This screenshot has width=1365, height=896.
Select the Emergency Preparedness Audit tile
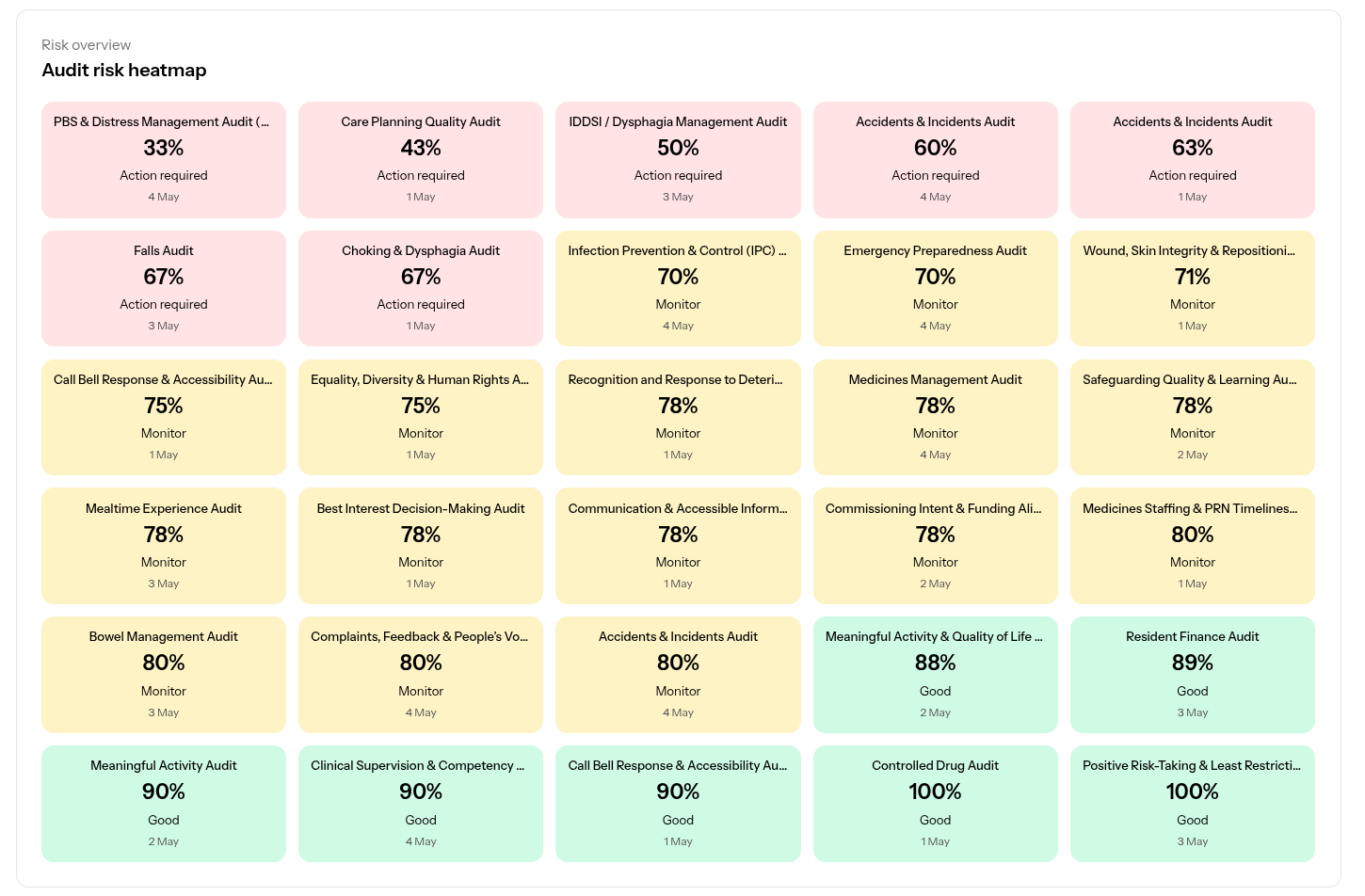point(936,289)
